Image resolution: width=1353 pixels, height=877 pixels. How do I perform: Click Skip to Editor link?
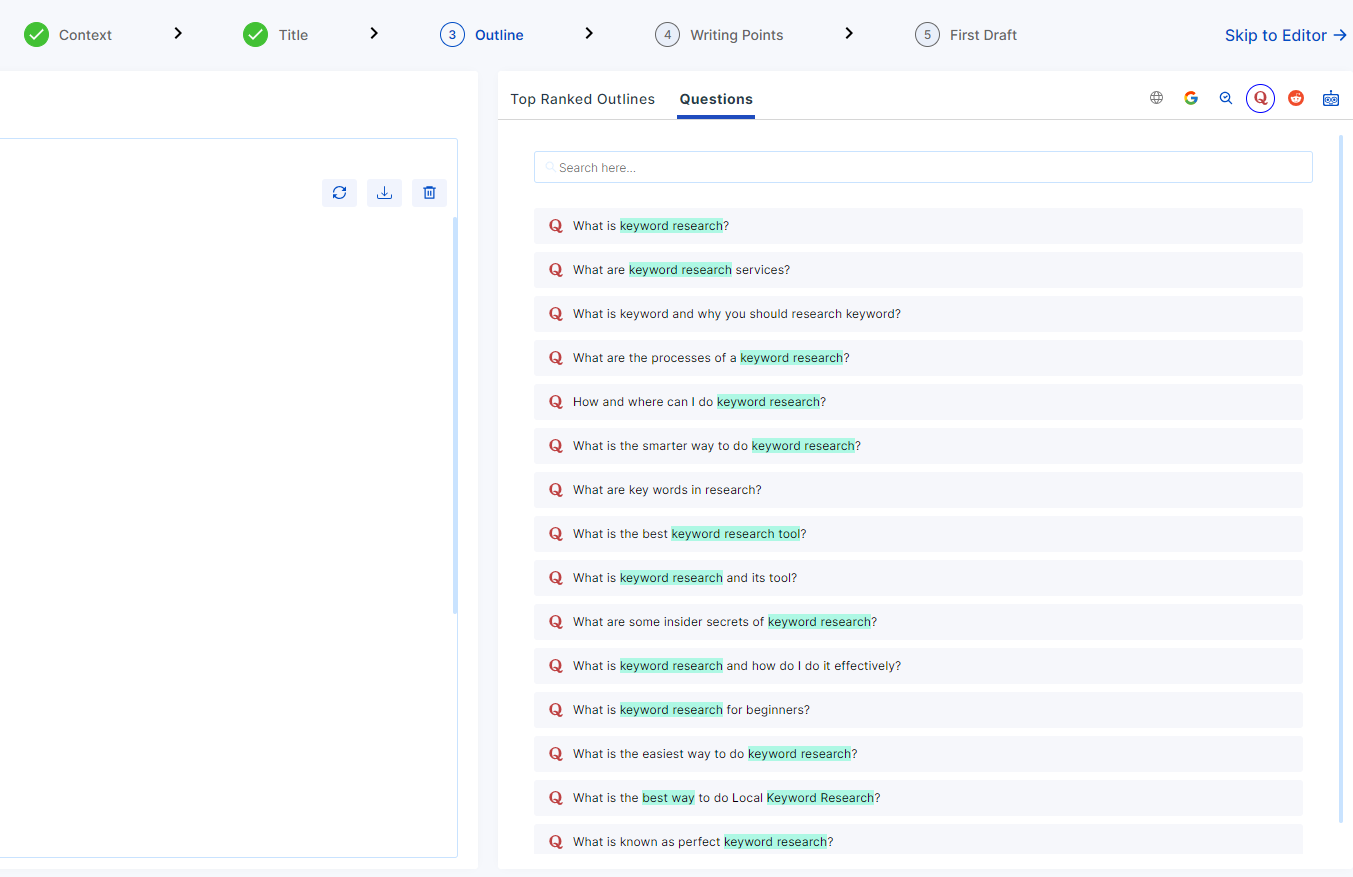click(x=1285, y=35)
